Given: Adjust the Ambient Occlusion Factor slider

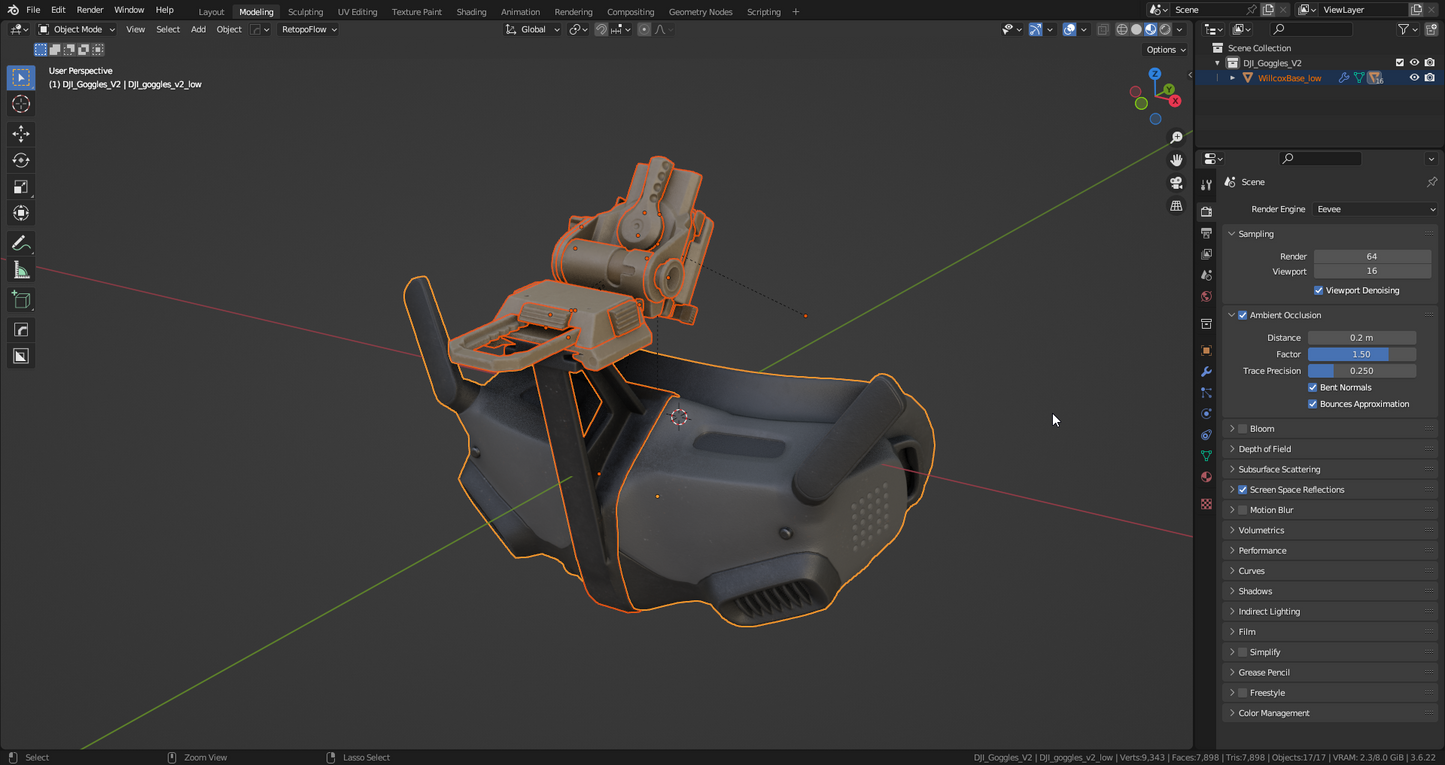Looking at the screenshot, I should click(1361, 354).
